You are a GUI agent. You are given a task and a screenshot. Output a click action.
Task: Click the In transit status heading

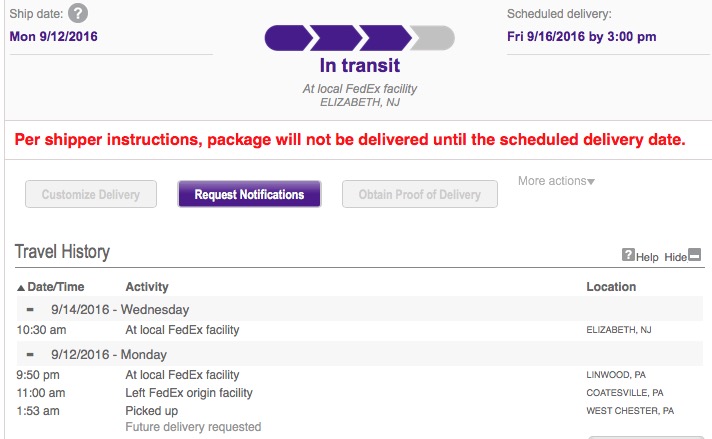point(360,65)
